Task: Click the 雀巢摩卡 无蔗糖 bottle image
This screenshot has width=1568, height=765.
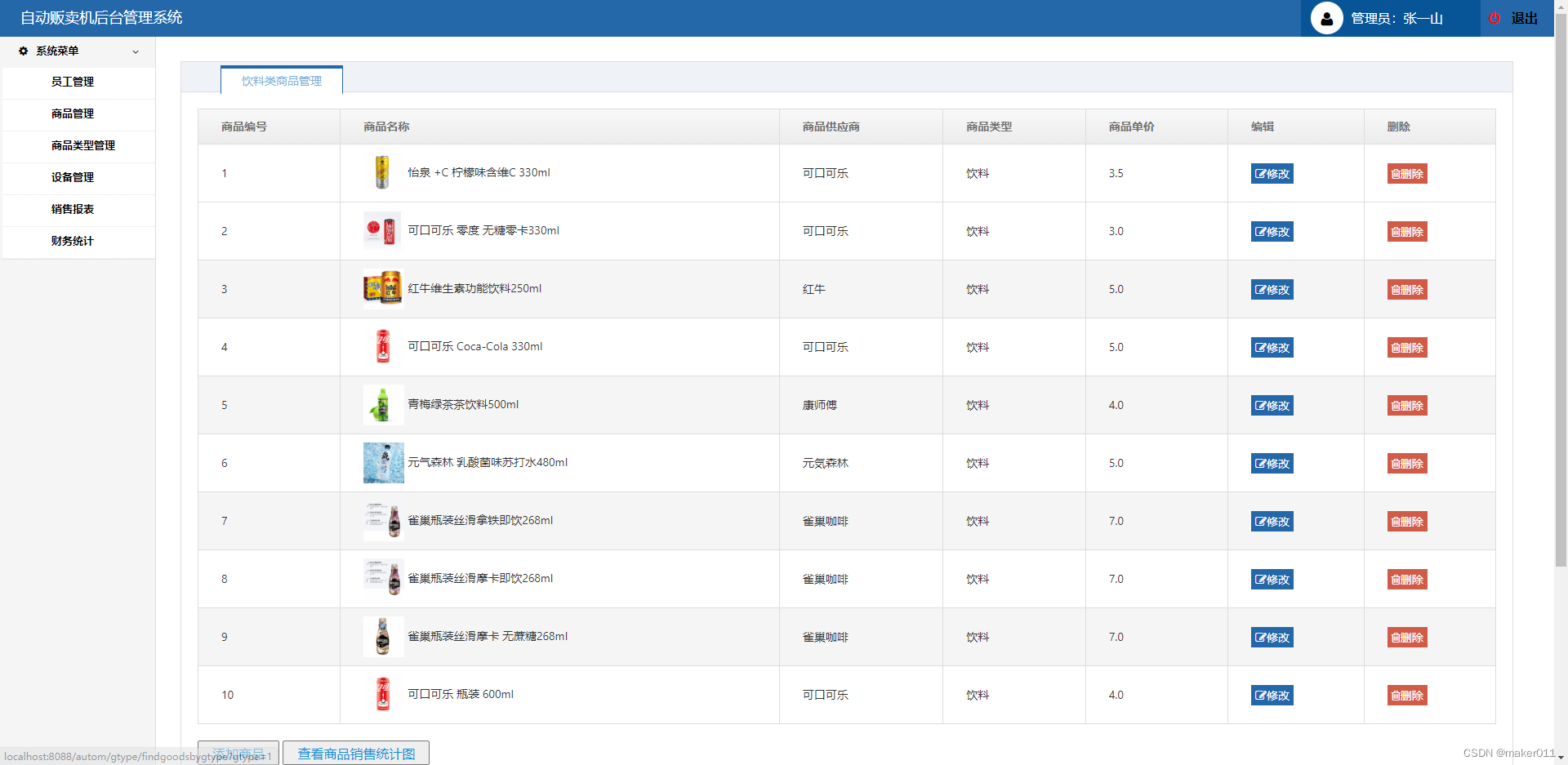Action: tap(383, 637)
